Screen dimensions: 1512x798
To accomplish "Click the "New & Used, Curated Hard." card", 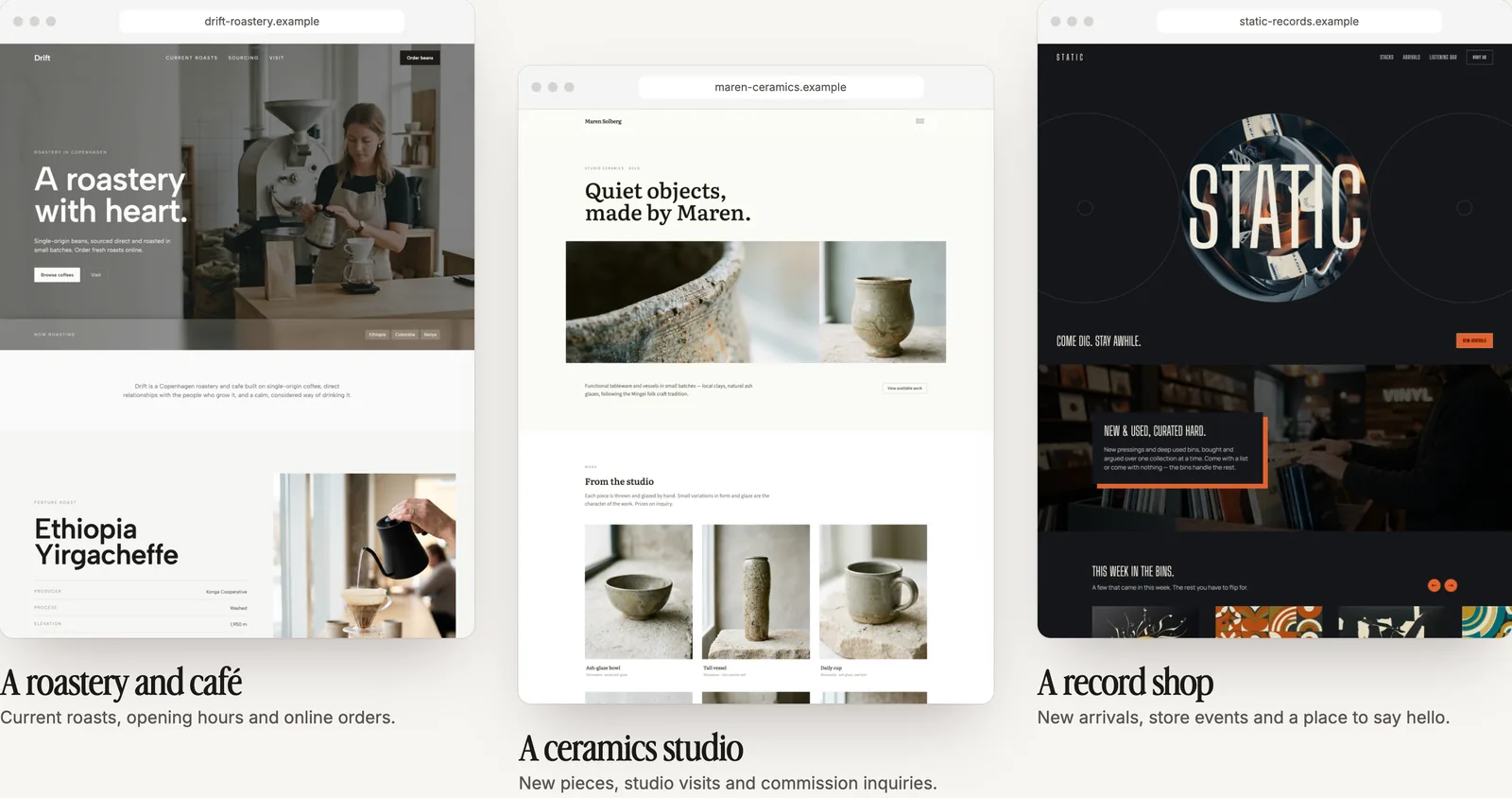I will (x=1180, y=449).
